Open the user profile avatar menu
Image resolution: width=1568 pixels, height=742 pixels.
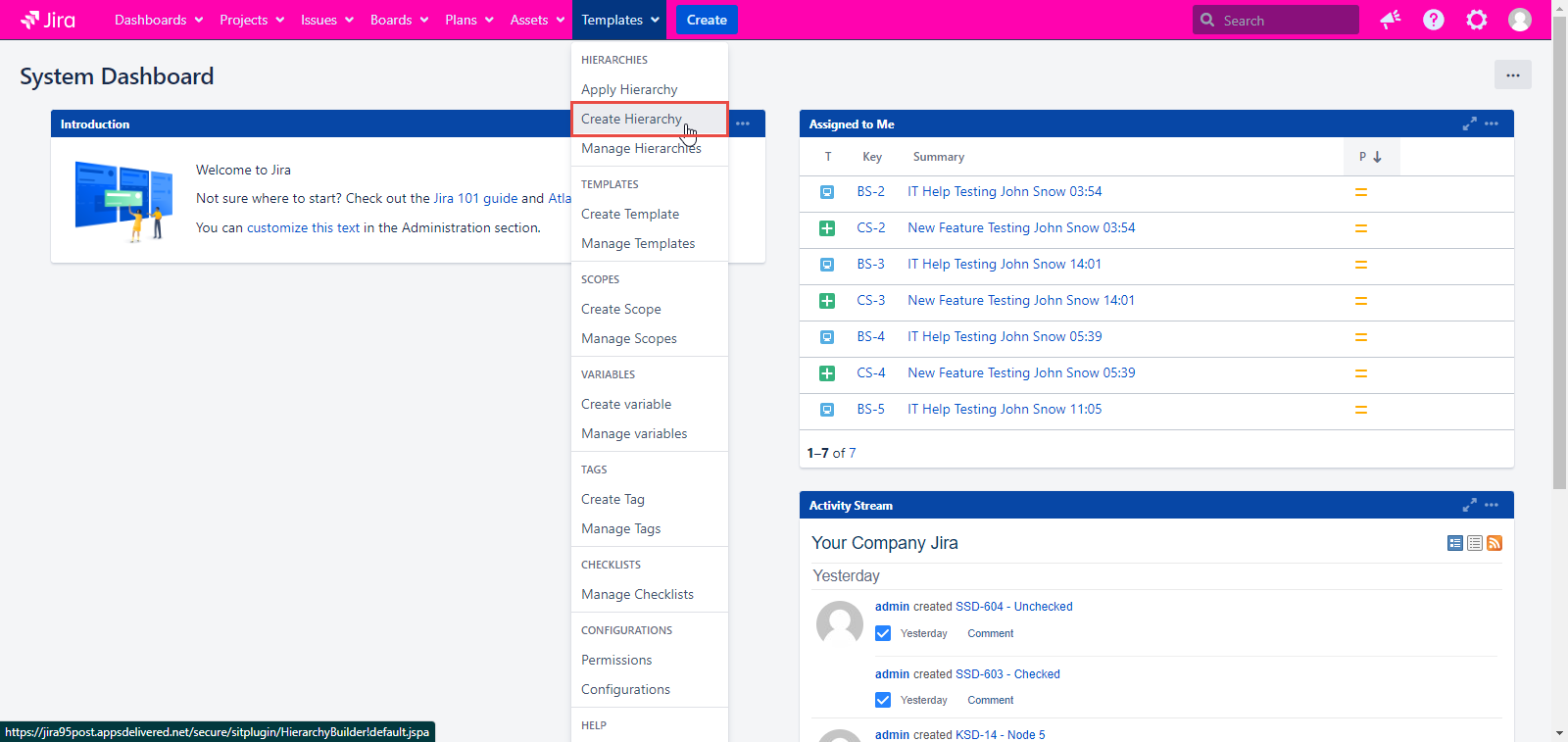(x=1519, y=20)
